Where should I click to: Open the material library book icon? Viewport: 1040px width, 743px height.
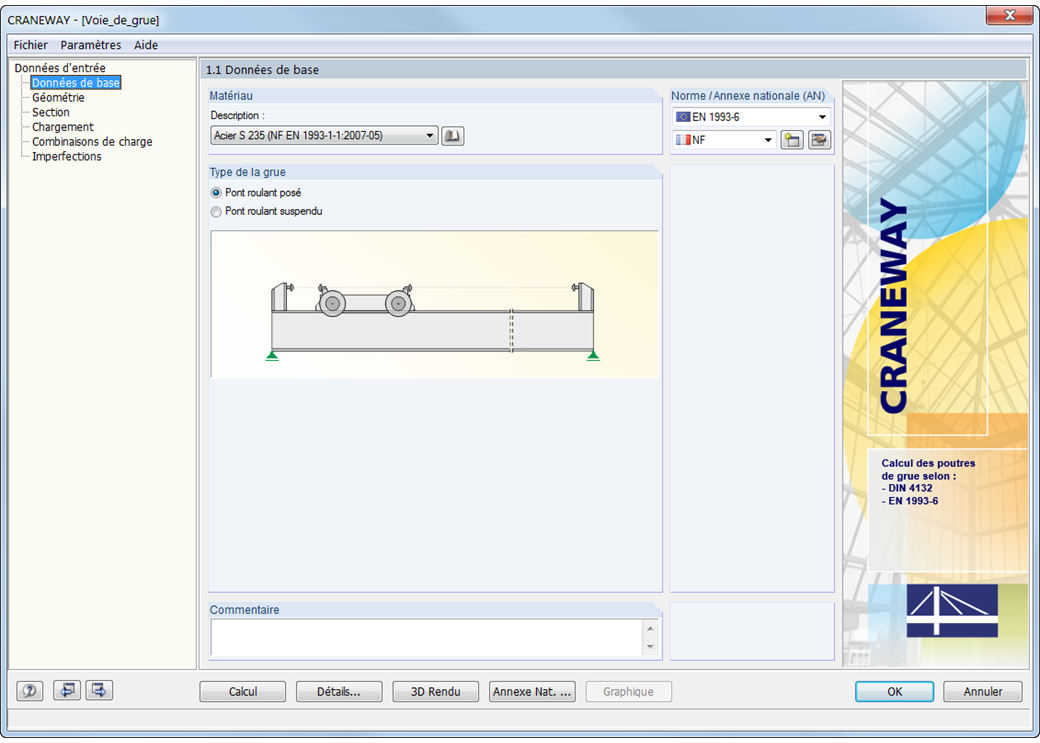[x=452, y=136]
